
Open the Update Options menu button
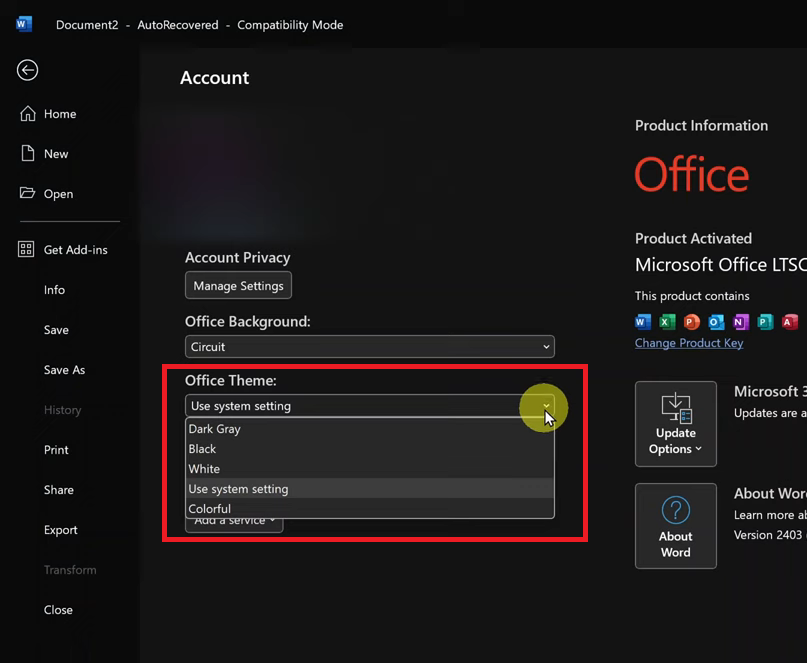(x=676, y=424)
